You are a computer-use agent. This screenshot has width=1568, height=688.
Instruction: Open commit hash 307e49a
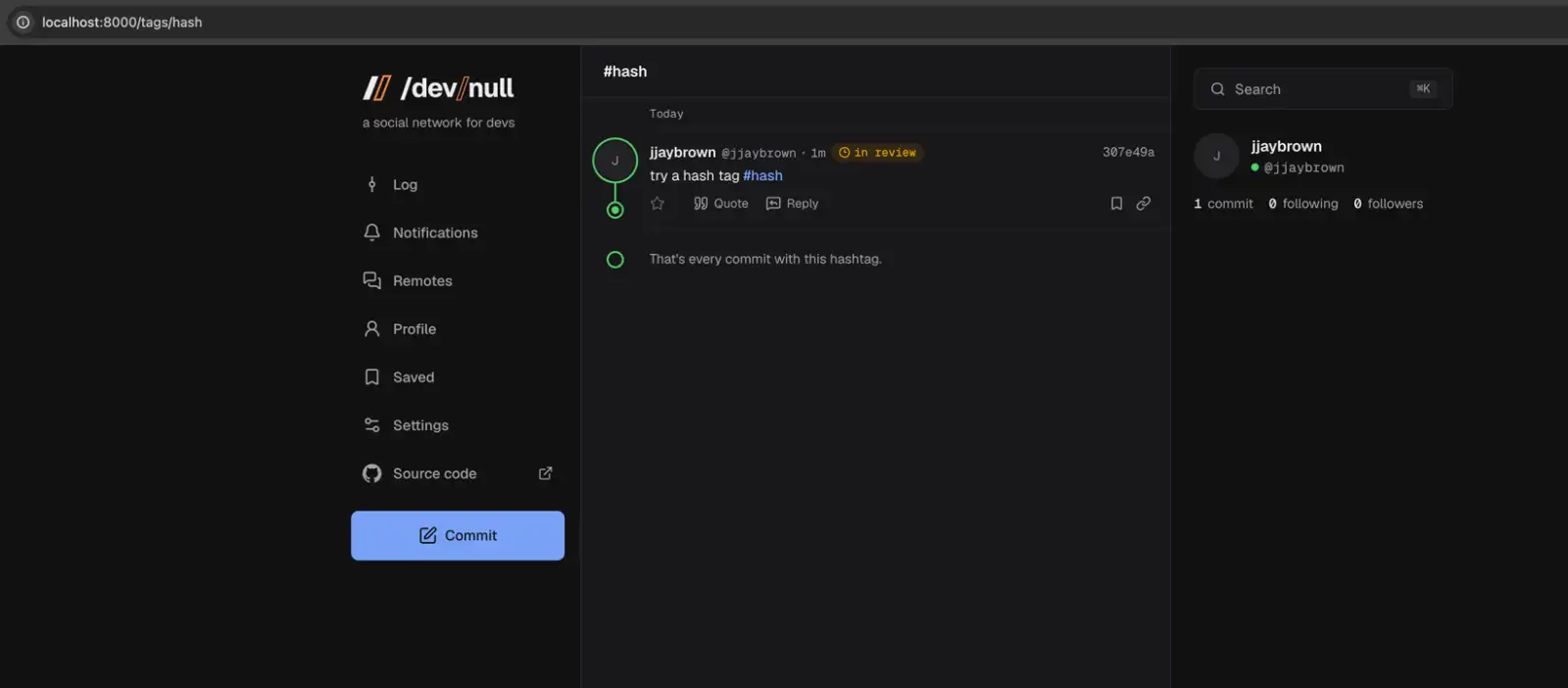(x=1128, y=152)
